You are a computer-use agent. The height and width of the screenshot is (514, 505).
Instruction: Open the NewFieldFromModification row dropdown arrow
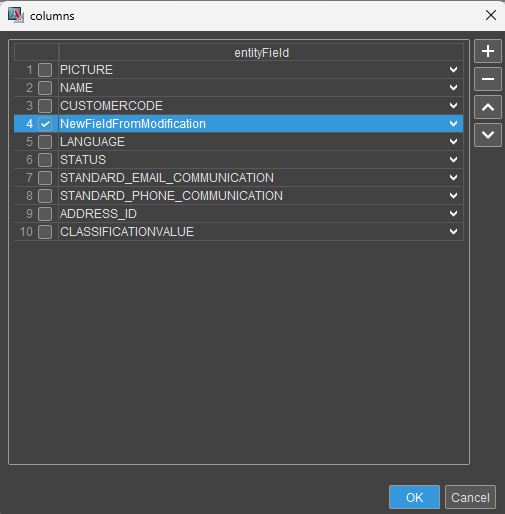(x=453, y=124)
